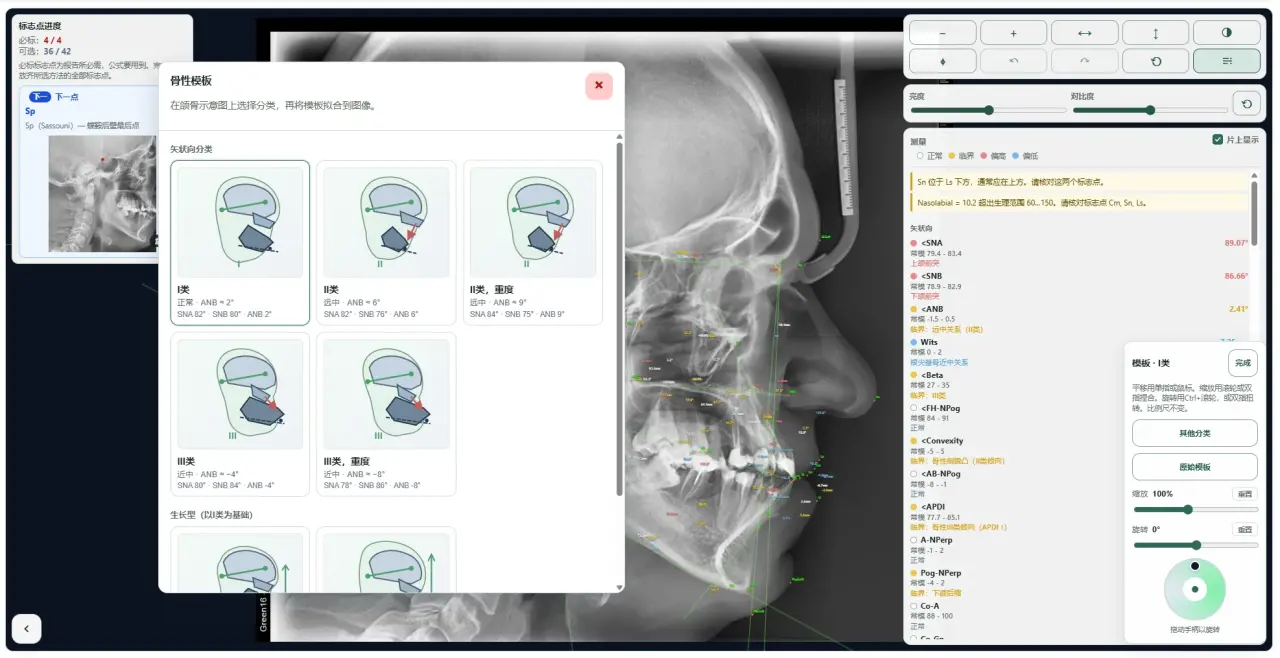Reset the 旋转 value with its 重置 button
The height and width of the screenshot is (658, 1280).
pyautogui.click(x=1245, y=530)
